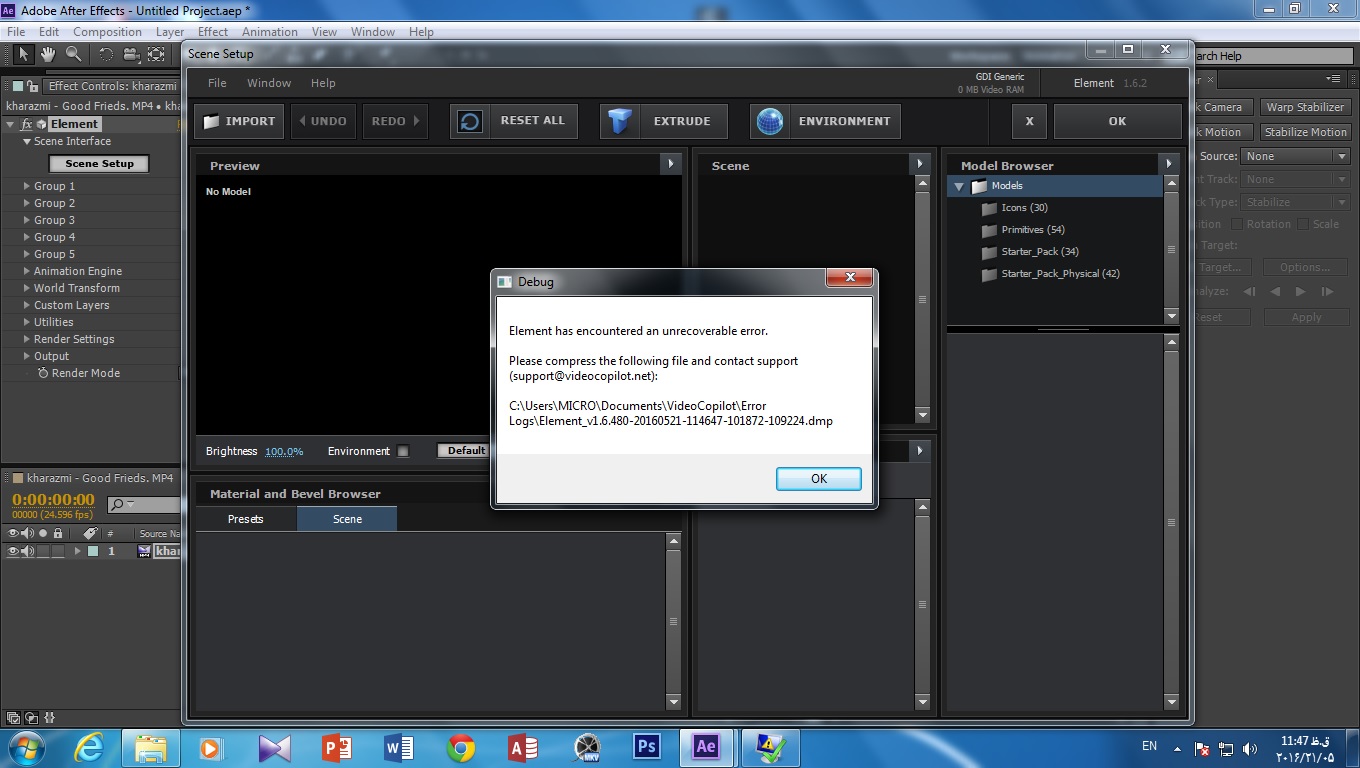Image resolution: width=1360 pixels, height=768 pixels.
Task: Toggle the Rotation checkbox in Tracker panel
Action: 1237,224
